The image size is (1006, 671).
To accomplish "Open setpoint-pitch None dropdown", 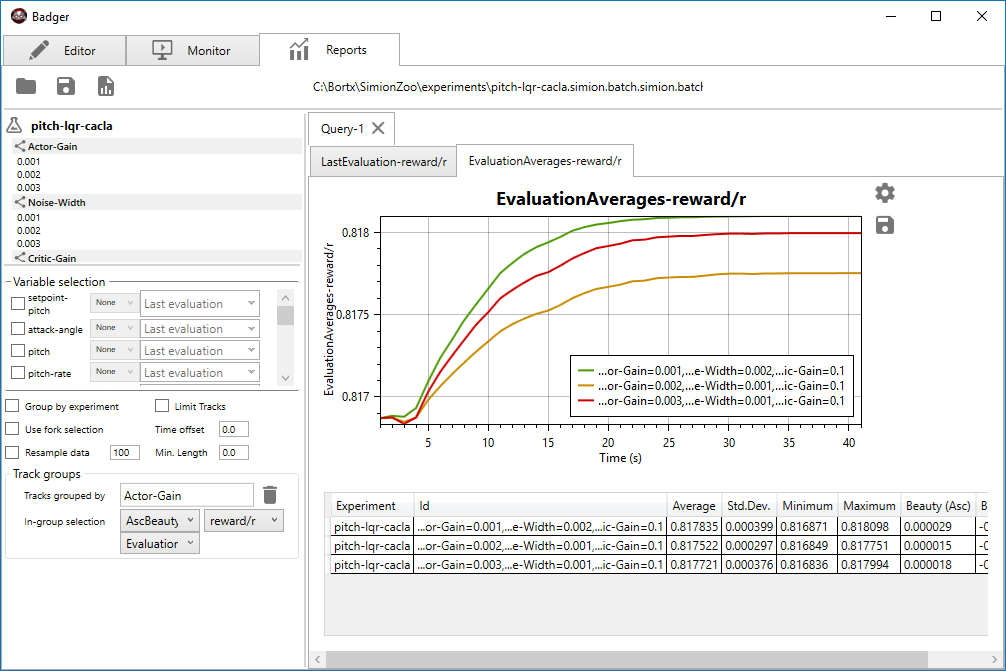I will click(x=114, y=303).
